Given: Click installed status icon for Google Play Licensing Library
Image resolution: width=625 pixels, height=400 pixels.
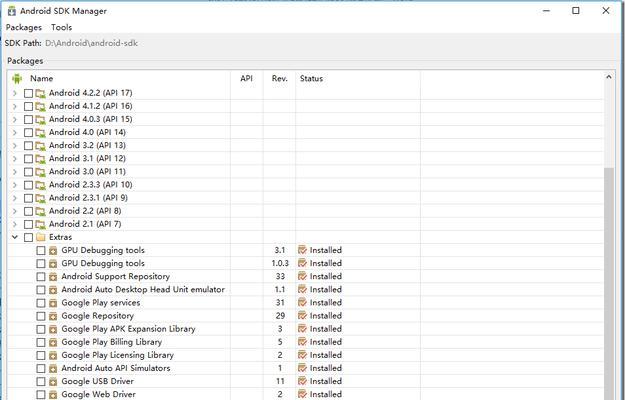Looking at the screenshot, I should (303, 355).
